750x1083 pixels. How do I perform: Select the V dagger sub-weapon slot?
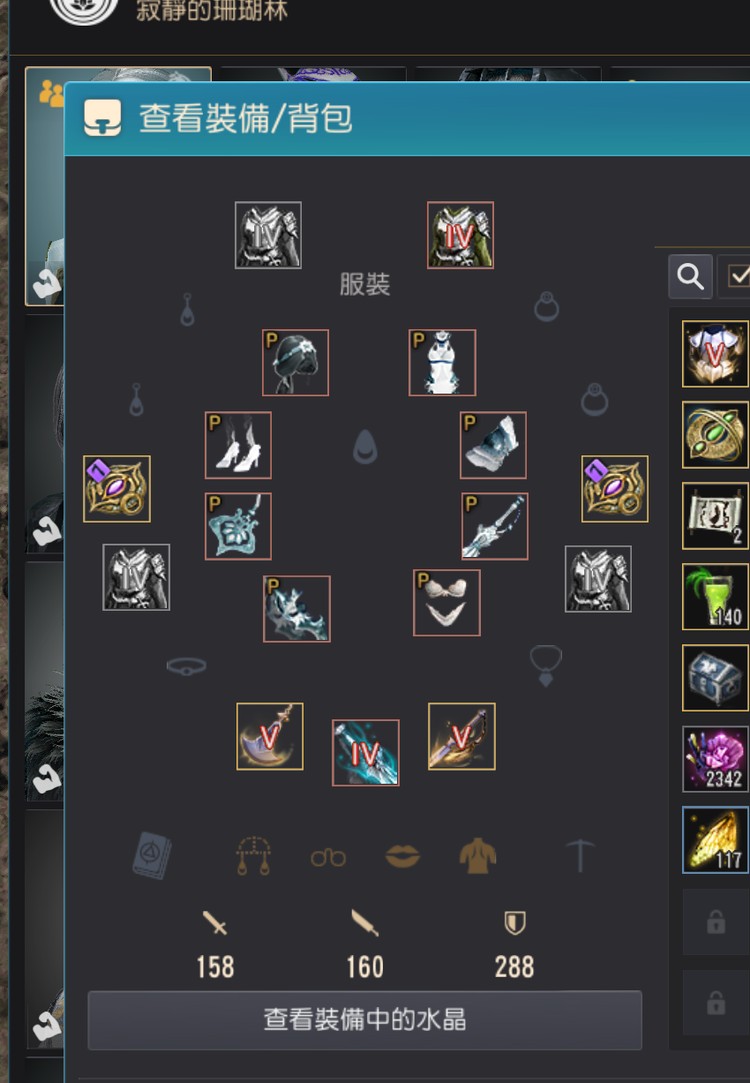coord(462,736)
